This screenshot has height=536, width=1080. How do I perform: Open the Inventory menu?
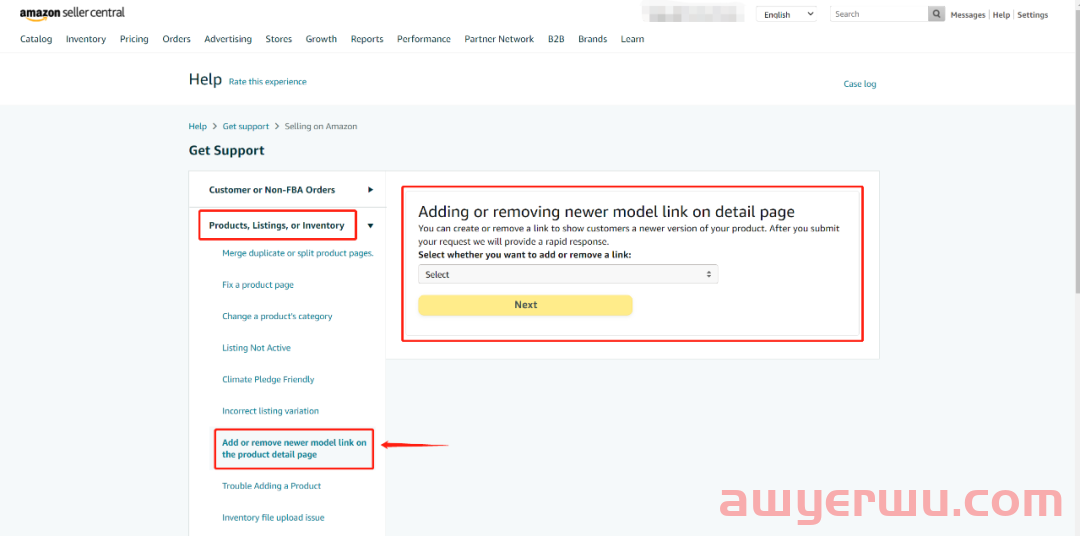tap(86, 39)
